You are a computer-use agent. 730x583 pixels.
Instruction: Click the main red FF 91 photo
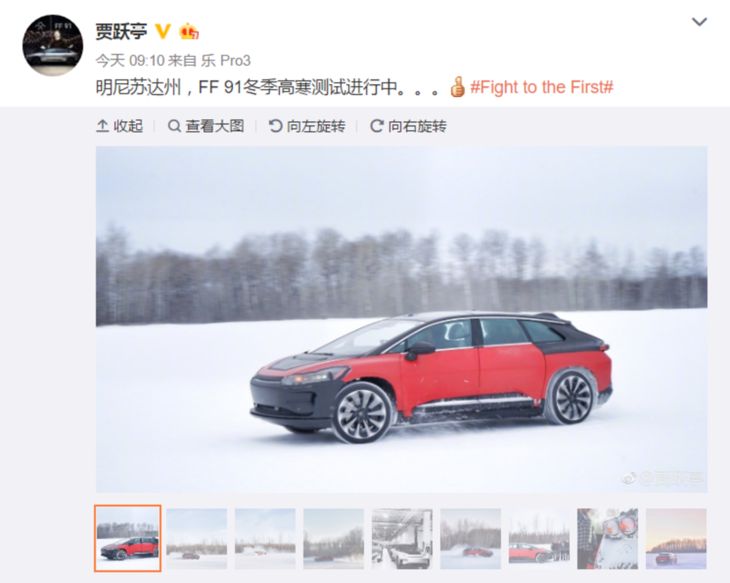coord(402,319)
